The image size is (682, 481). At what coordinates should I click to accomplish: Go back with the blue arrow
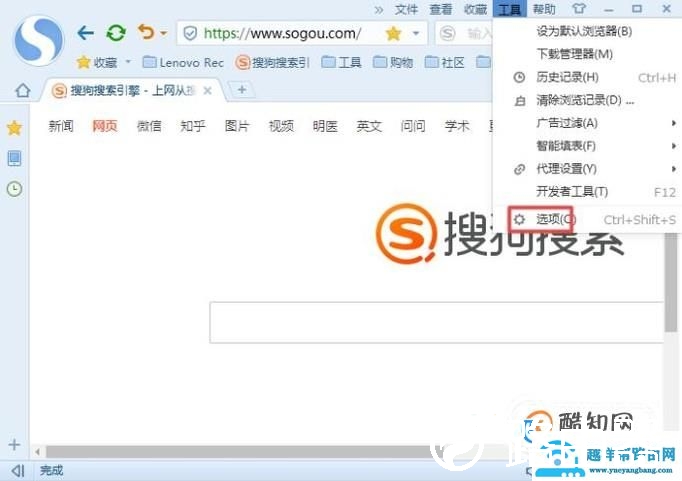[85, 33]
